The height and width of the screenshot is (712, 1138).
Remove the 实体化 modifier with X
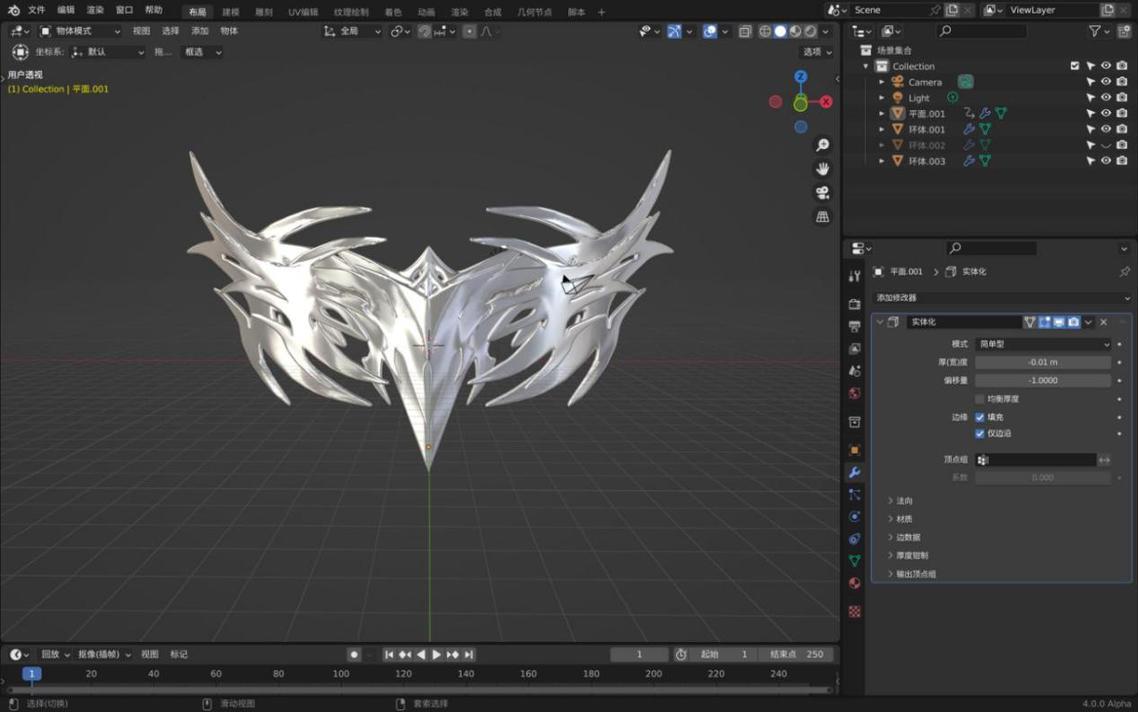tap(1103, 322)
